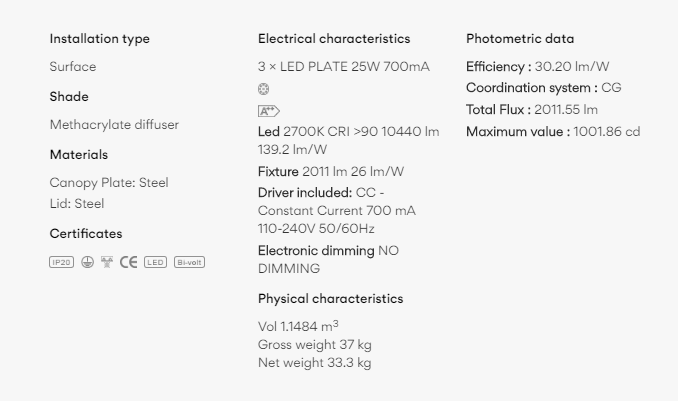678x401 pixels.
Task: Click the Methacrylate diffuser text
Action: [x=114, y=125]
